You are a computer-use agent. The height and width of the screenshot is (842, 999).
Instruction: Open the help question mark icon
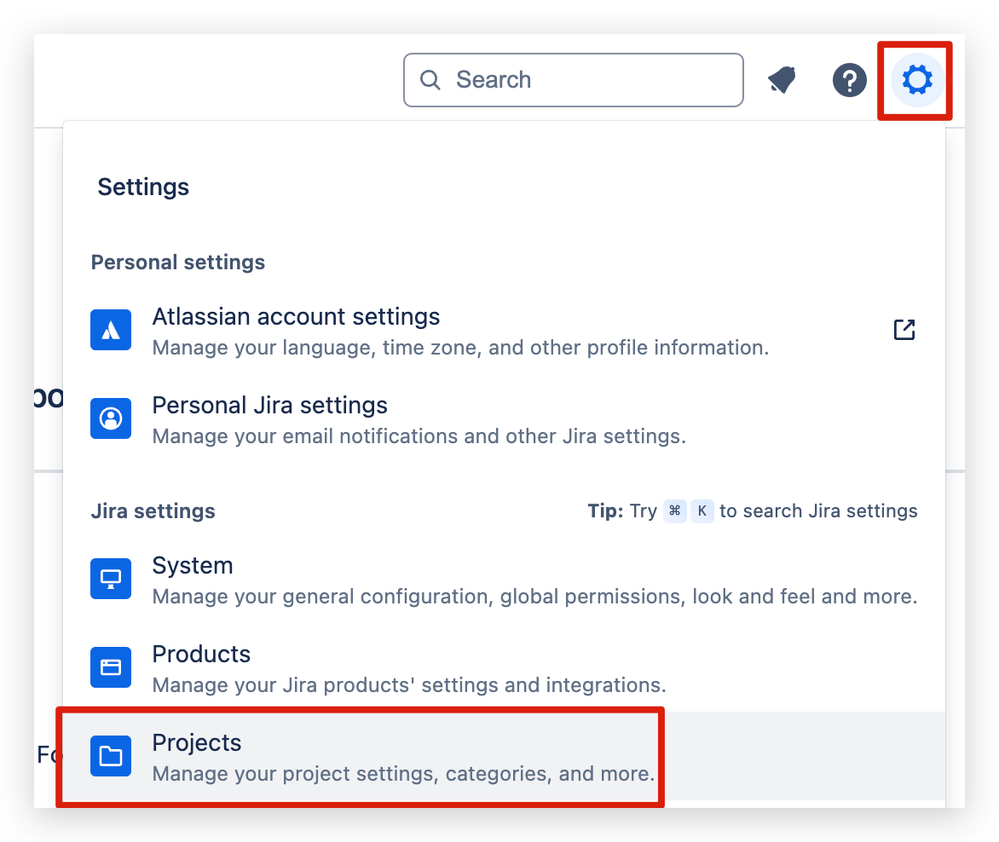point(849,80)
